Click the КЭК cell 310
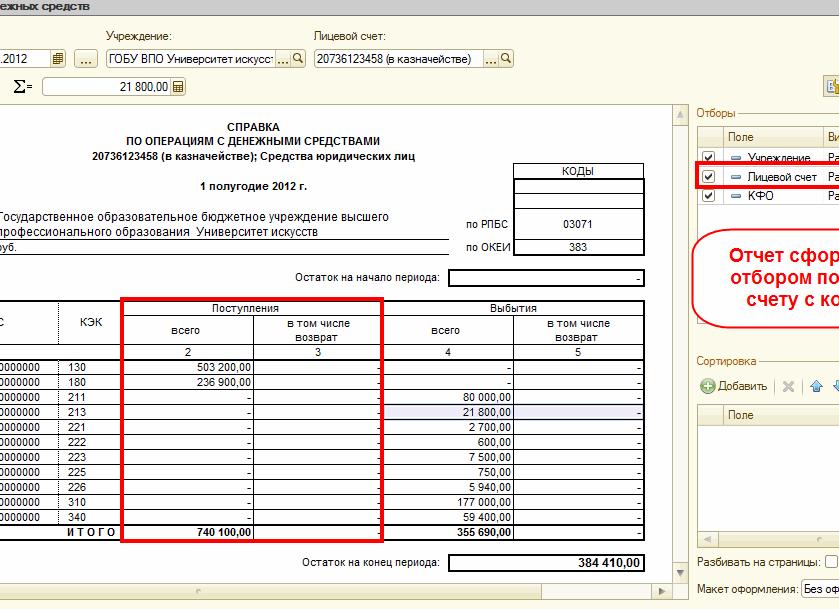The width and height of the screenshot is (839, 609). [x=90, y=502]
